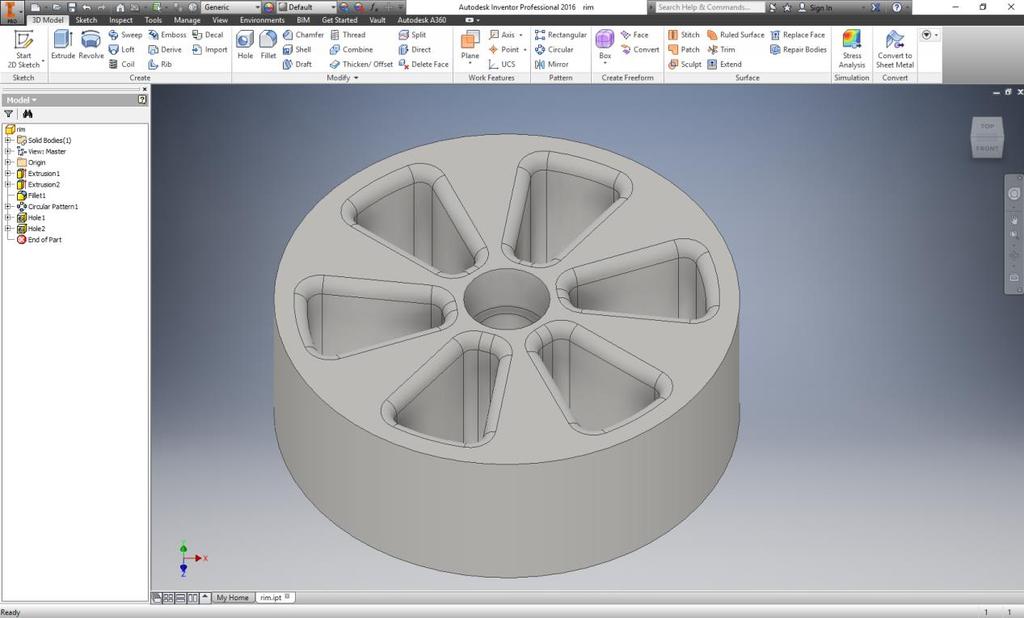This screenshot has height=618, width=1024.
Task: Start a 2D Sketch from the ribbon
Action: (24, 49)
